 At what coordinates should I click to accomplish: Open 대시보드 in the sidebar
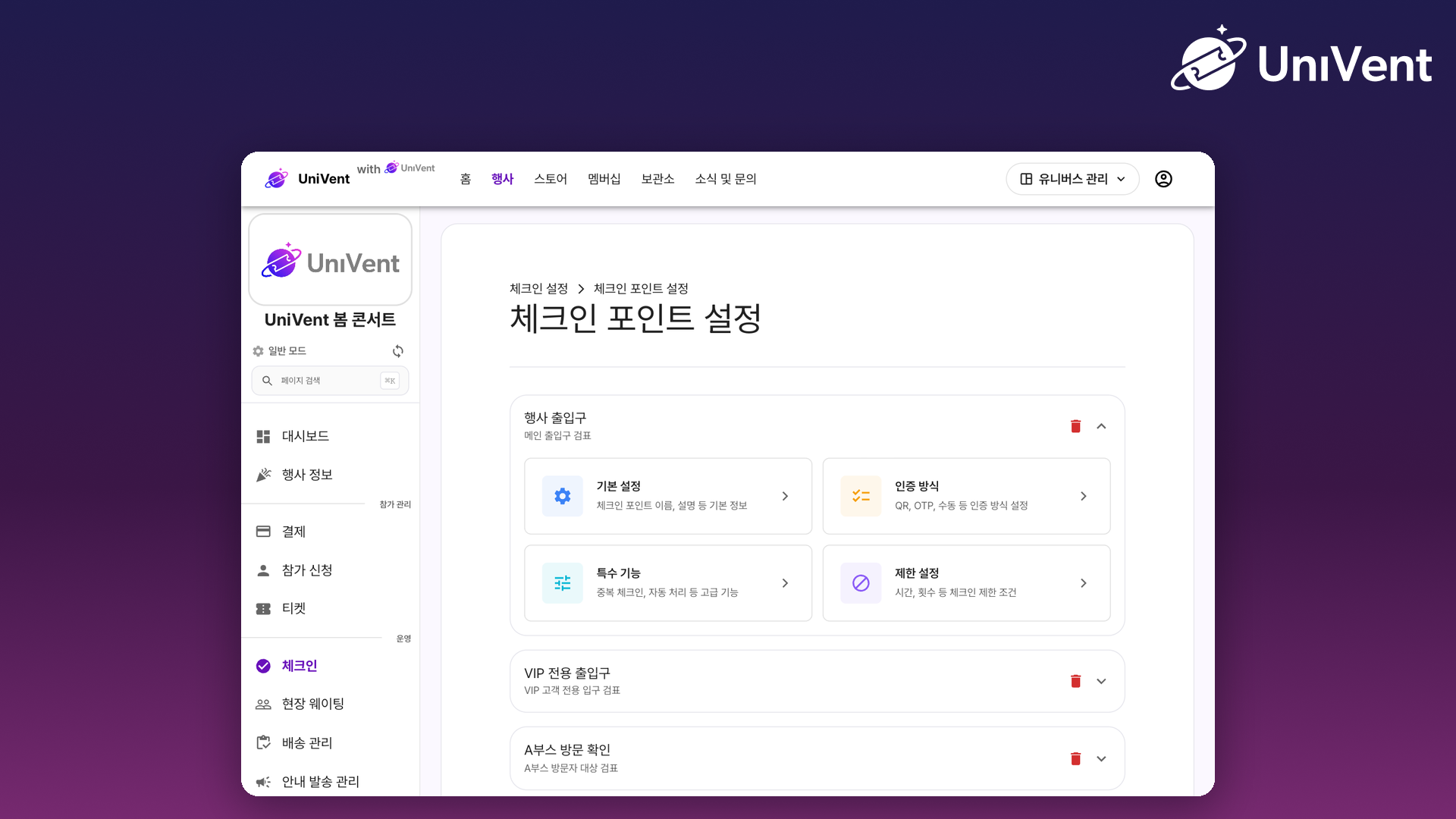330,436
